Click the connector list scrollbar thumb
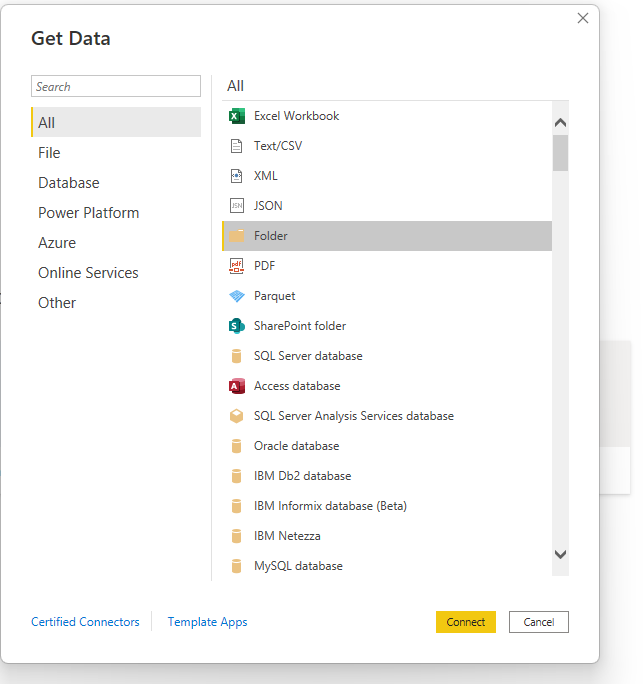 (561, 153)
